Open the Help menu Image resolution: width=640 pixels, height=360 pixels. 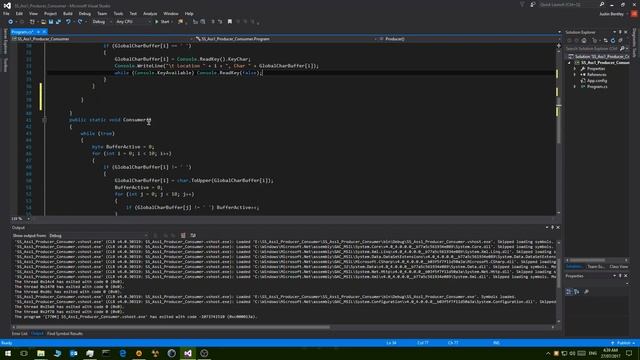pyautogui.click(x=189, y=13)
